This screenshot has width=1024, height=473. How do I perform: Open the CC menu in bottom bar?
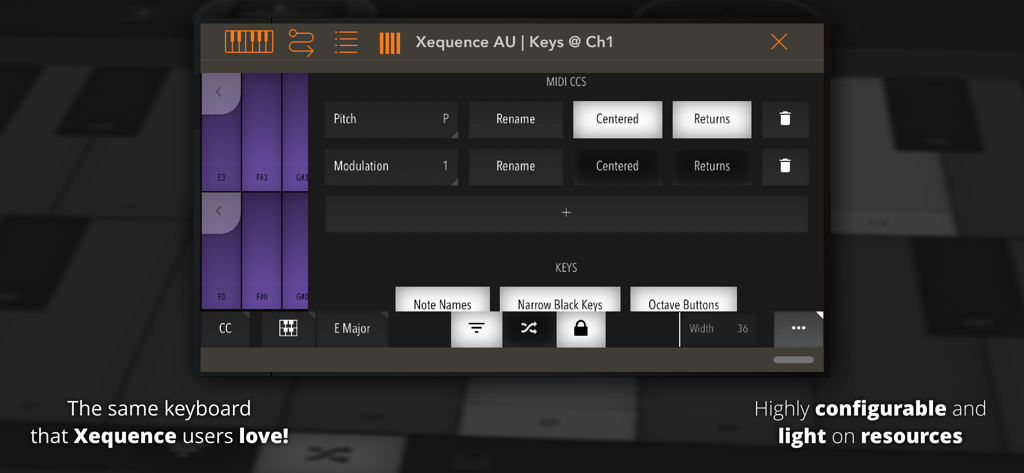(225, 329)
